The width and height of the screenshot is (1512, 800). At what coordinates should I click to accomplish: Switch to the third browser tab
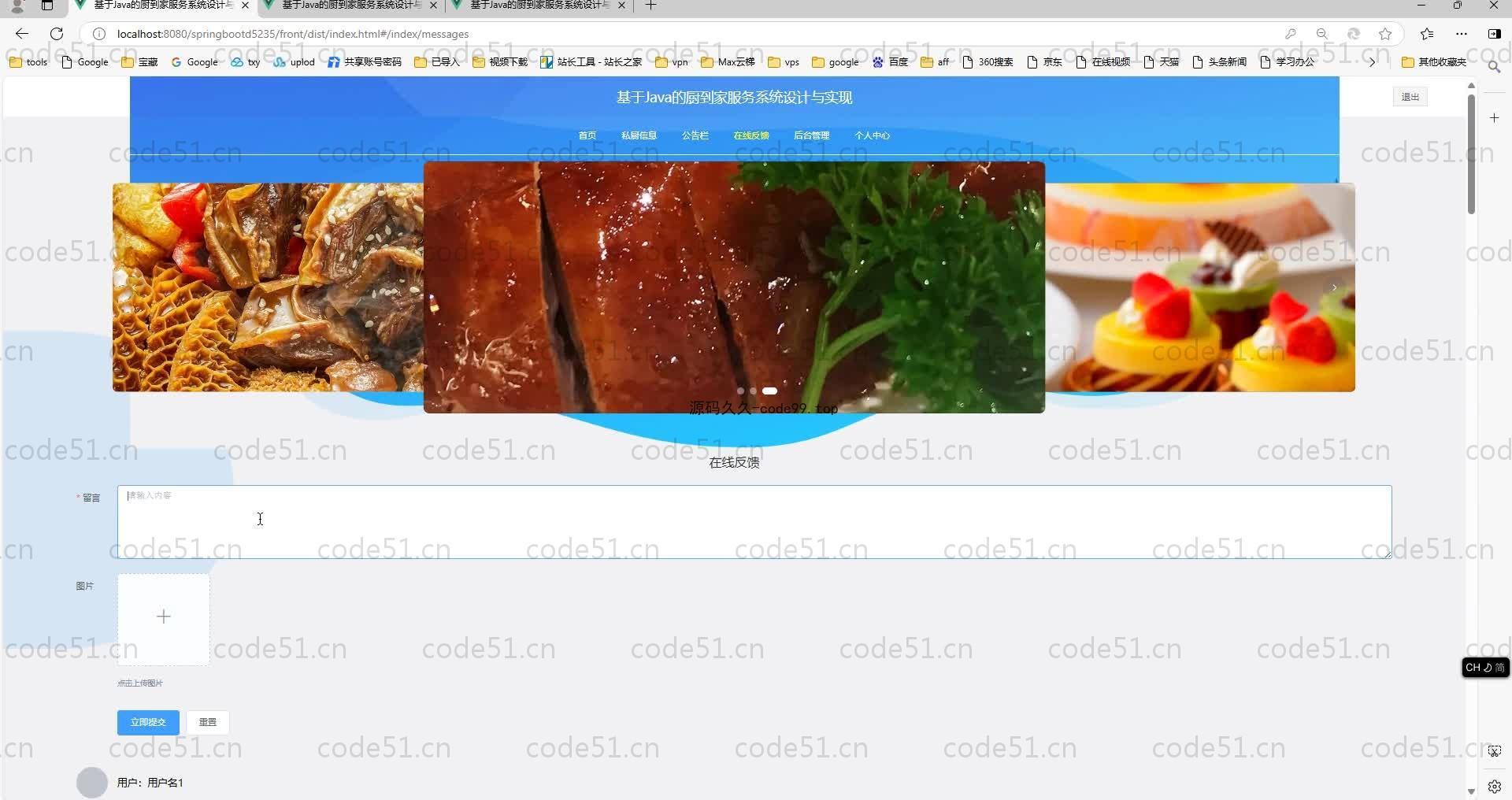click(x=539, y=6)
